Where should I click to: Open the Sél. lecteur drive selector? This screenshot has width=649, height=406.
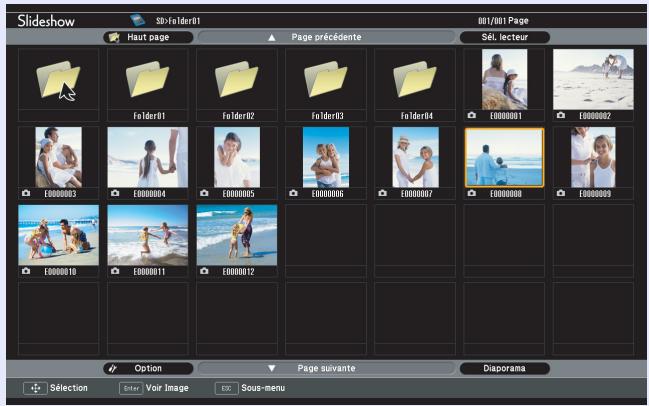click(505, 37)
